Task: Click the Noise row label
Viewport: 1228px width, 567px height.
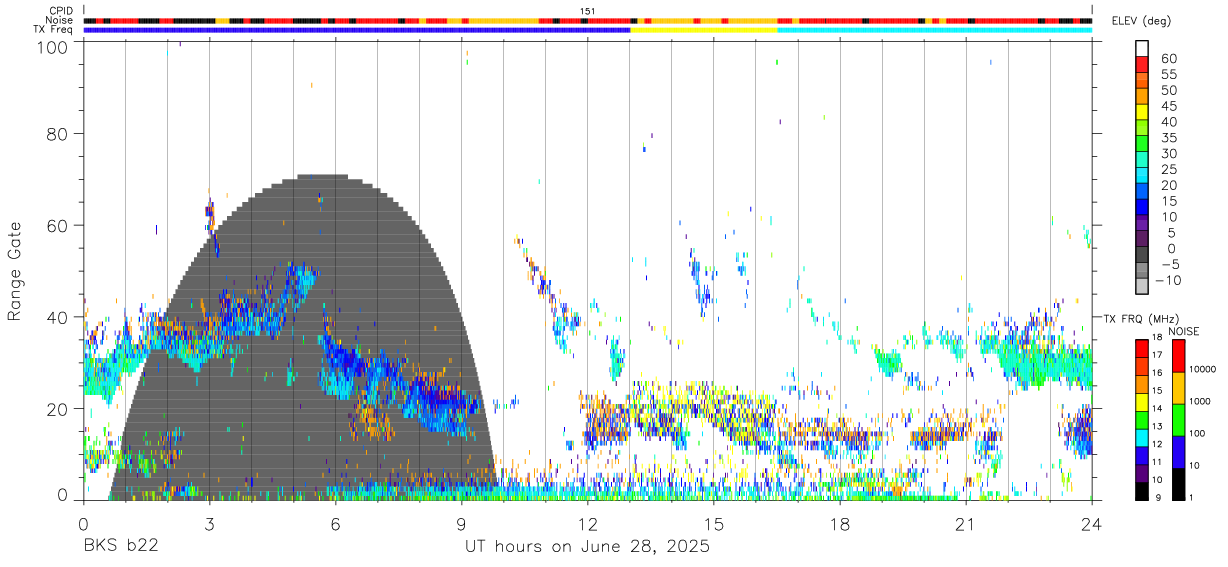Action: click(x=60, y=20)
